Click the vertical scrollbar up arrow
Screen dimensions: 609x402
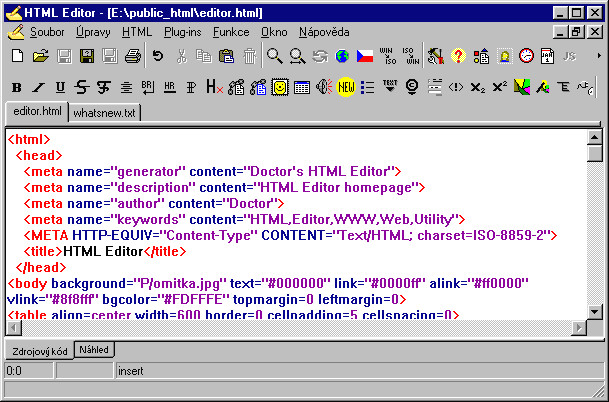595,137
